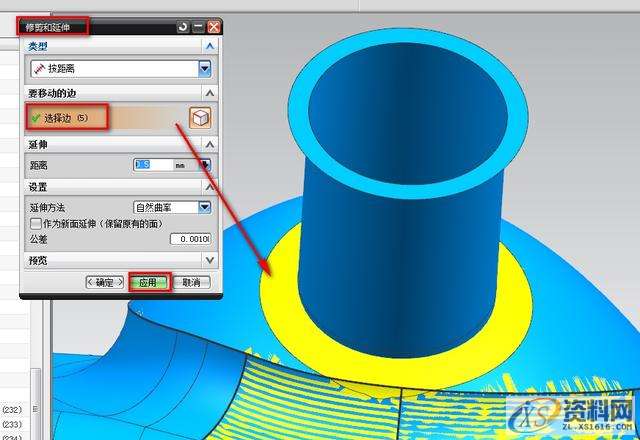Collapse the 要移动的边 section

click(x=209, y=92)
